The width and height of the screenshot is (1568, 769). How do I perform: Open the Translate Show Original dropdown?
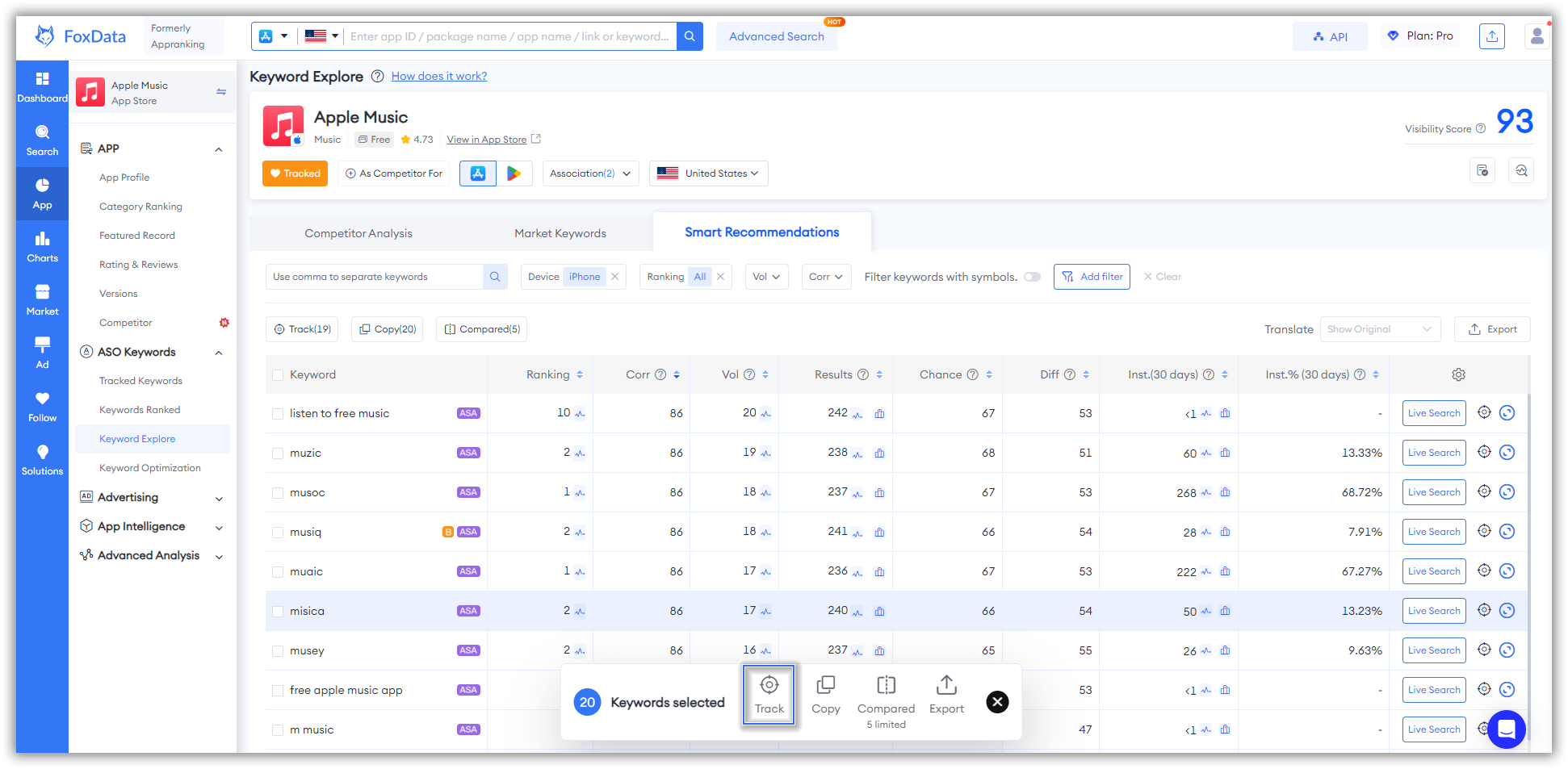tap(1380, 329)
